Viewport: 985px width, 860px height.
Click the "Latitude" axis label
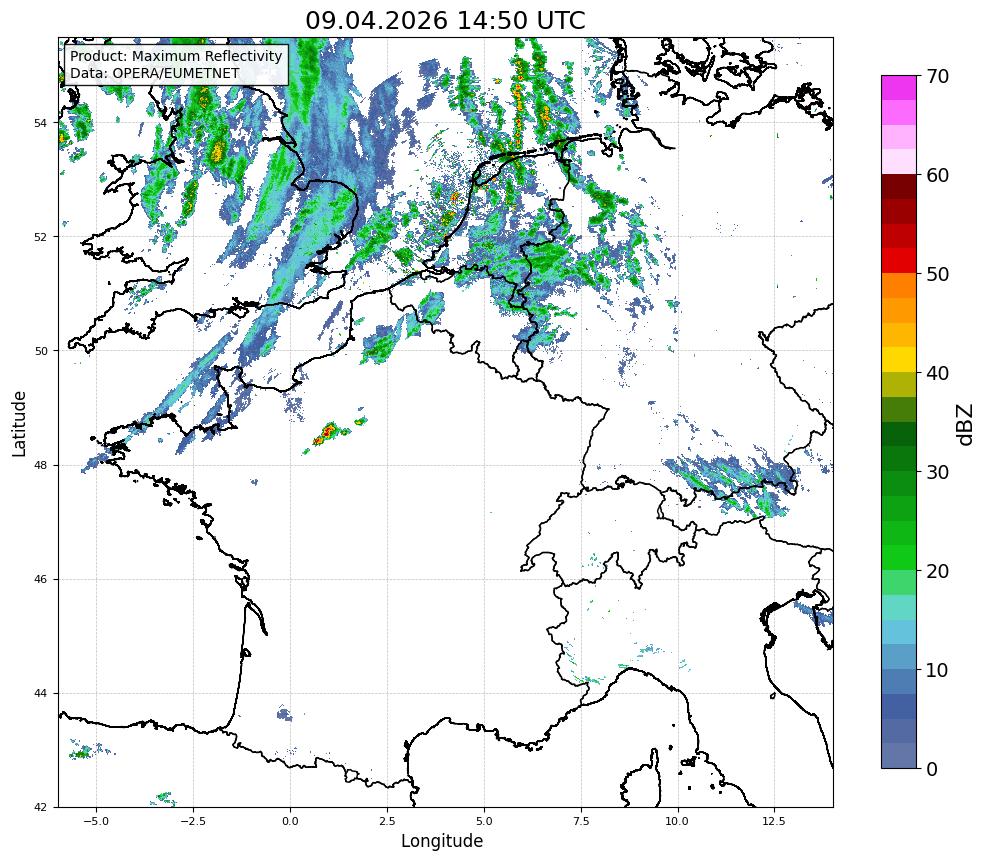click(x=19, y=423)
